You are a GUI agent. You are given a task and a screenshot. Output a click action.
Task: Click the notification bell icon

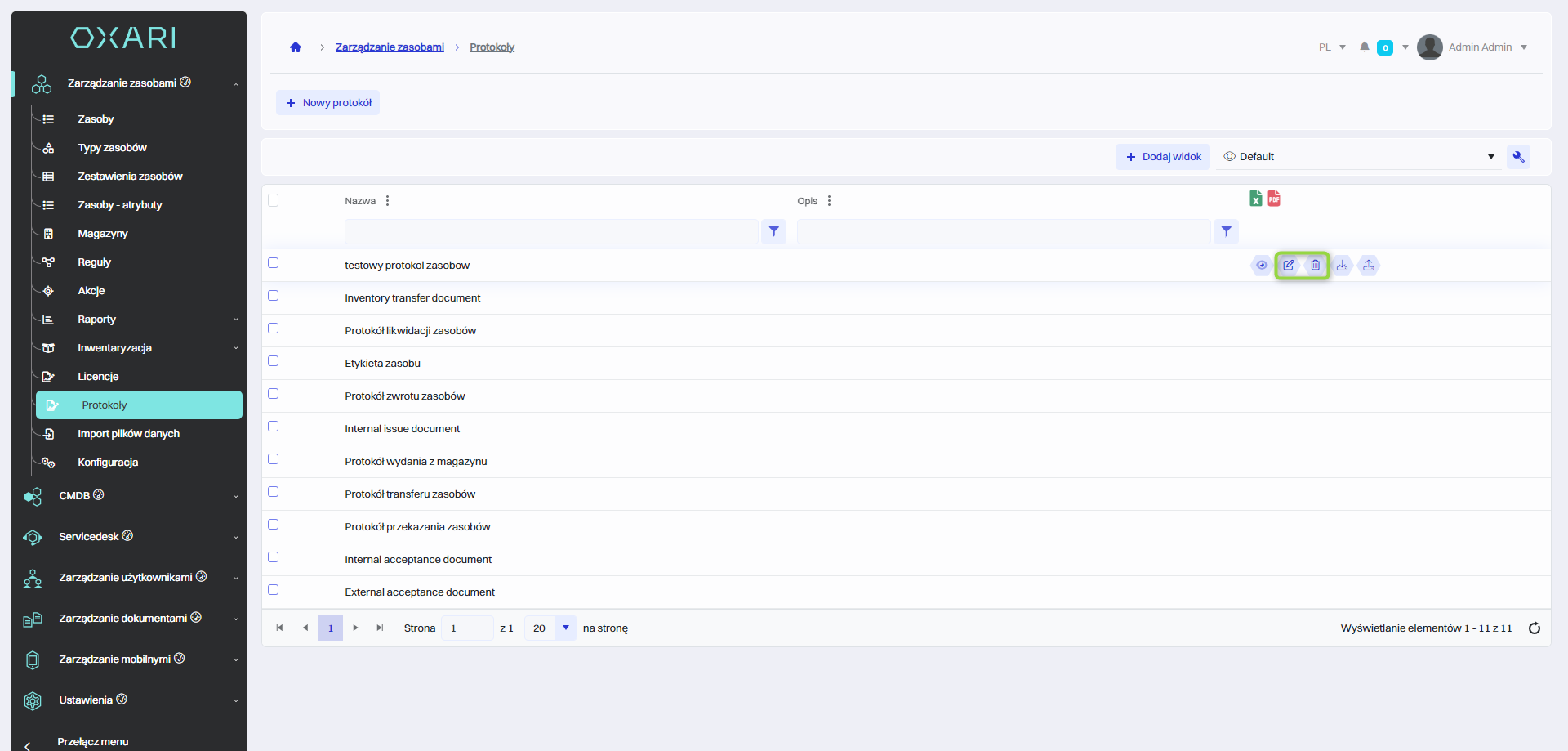tap(1364, 47)
